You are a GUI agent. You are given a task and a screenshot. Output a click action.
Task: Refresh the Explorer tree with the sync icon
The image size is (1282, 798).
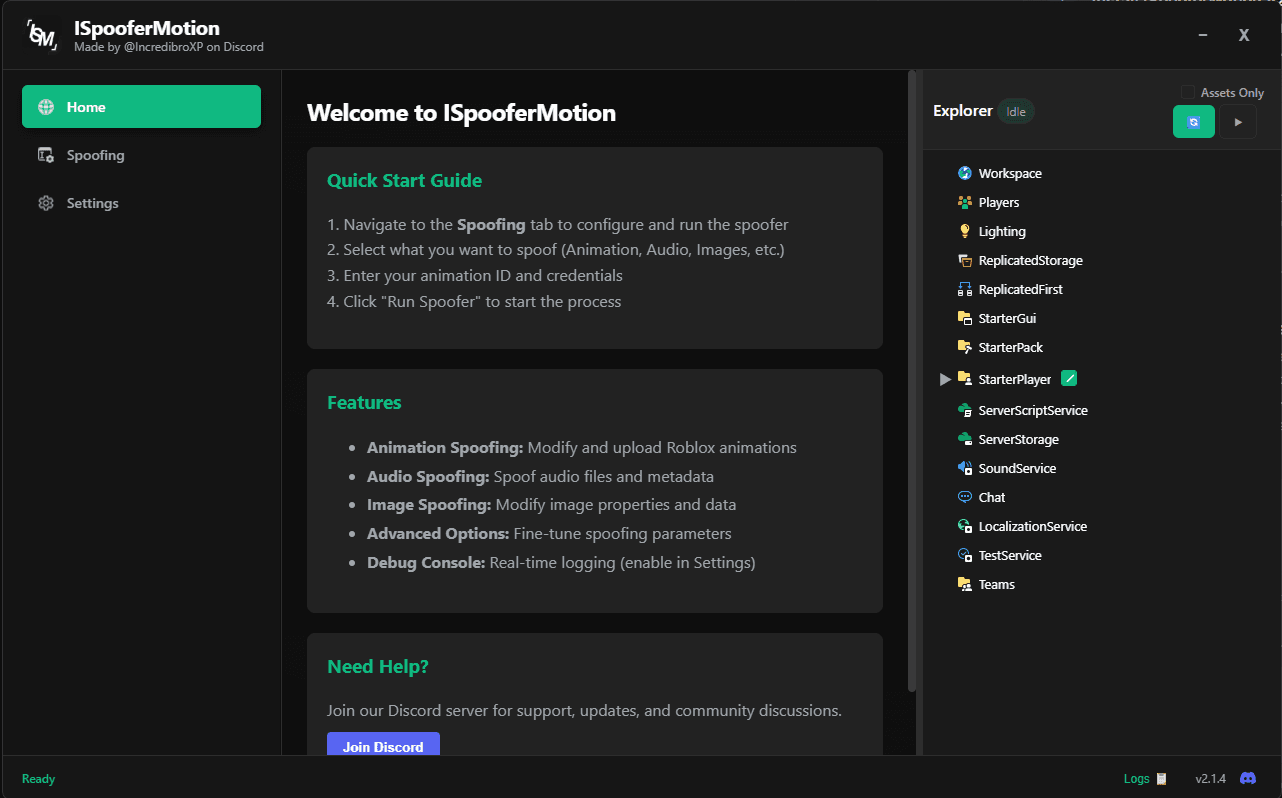coord(1193,120)
